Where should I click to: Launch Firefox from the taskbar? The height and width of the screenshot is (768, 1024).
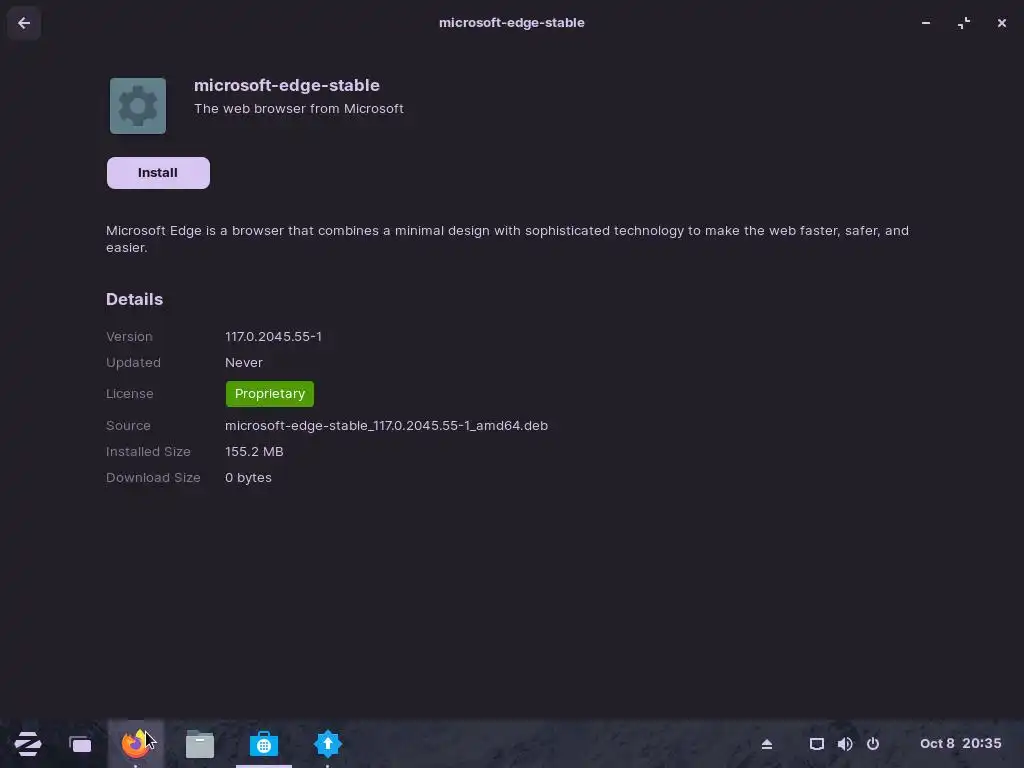(x=135, y=744)
